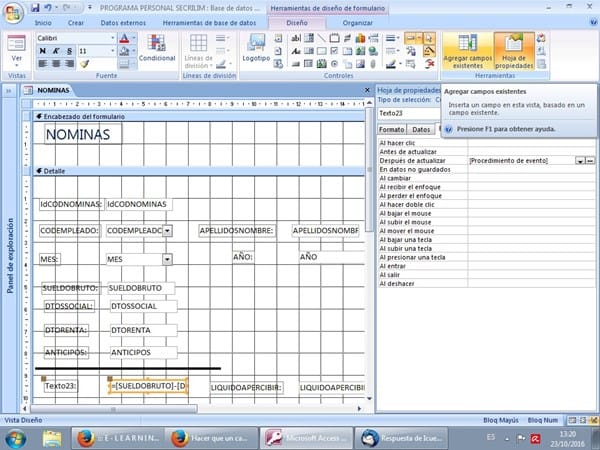Select the Image control tool
The image size is (600, 450).
pyautogui.click(x=360, y=64)
